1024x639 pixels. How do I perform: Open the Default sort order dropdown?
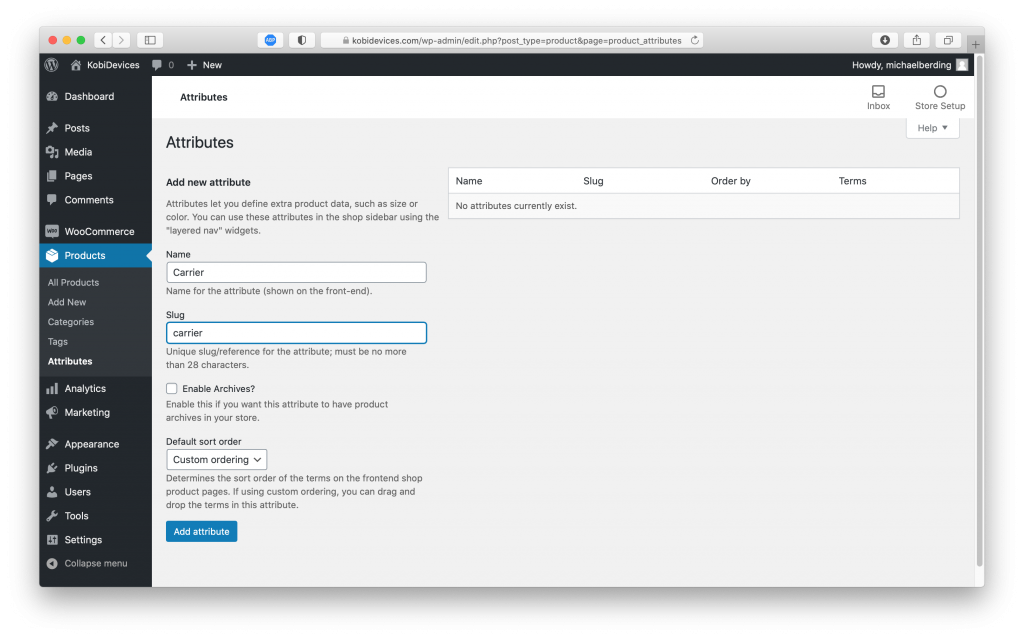click(x=217, y=460)
